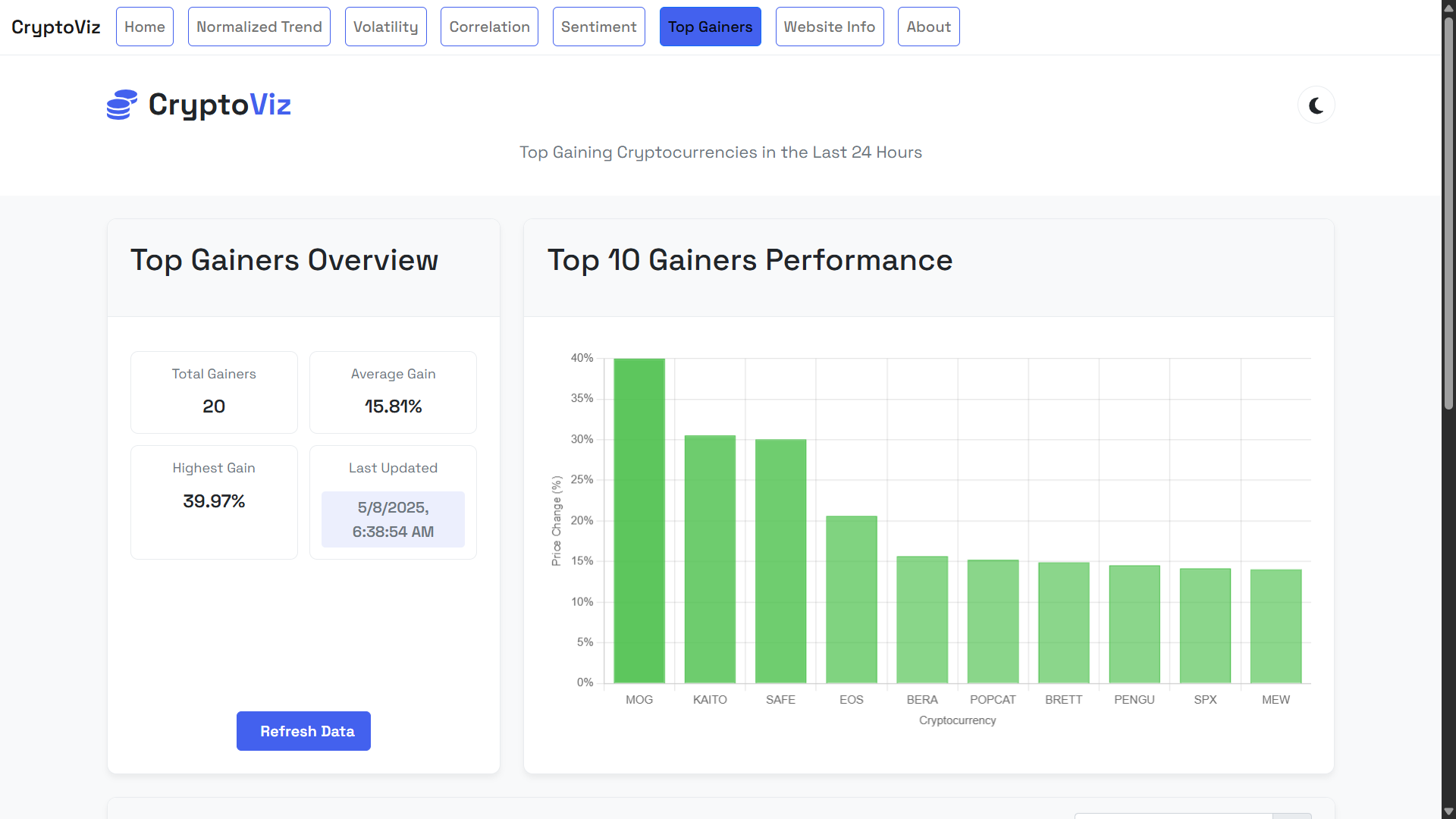Click the CryptoViz brand link in navbar
Screen dimensions: 1456x819
point(56,27)
